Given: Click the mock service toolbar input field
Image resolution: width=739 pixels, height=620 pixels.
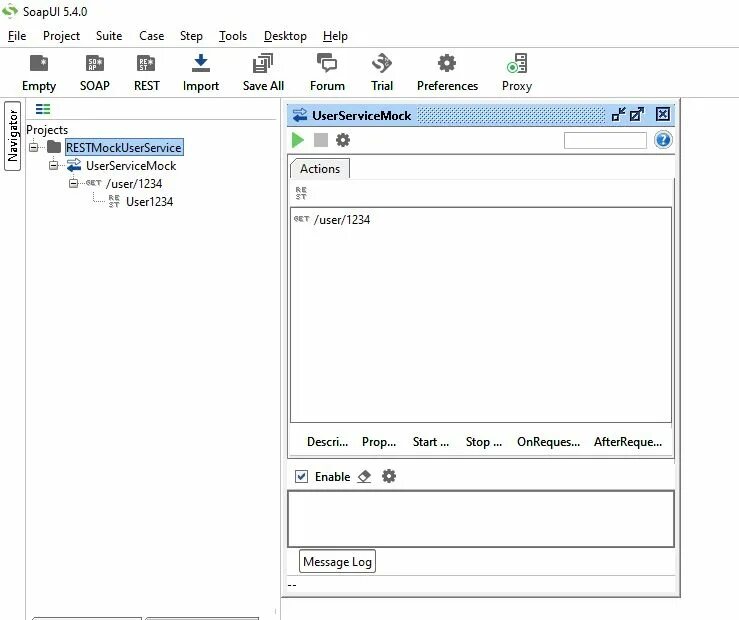Looking at the screenshot, I should coord(605,140).
